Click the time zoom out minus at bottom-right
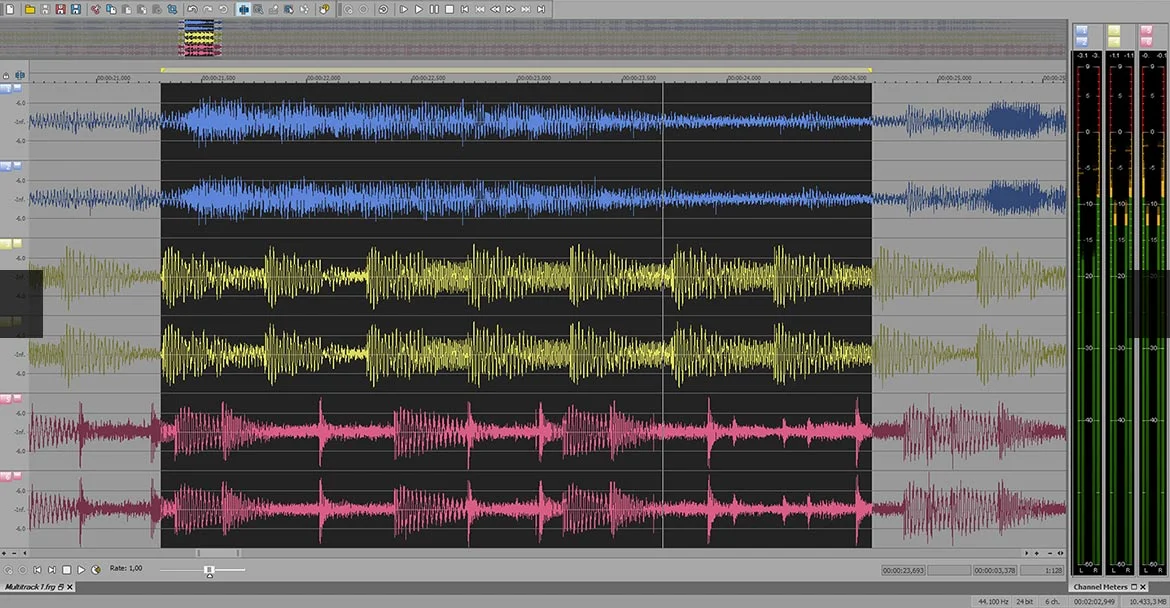 [1049, 554]
